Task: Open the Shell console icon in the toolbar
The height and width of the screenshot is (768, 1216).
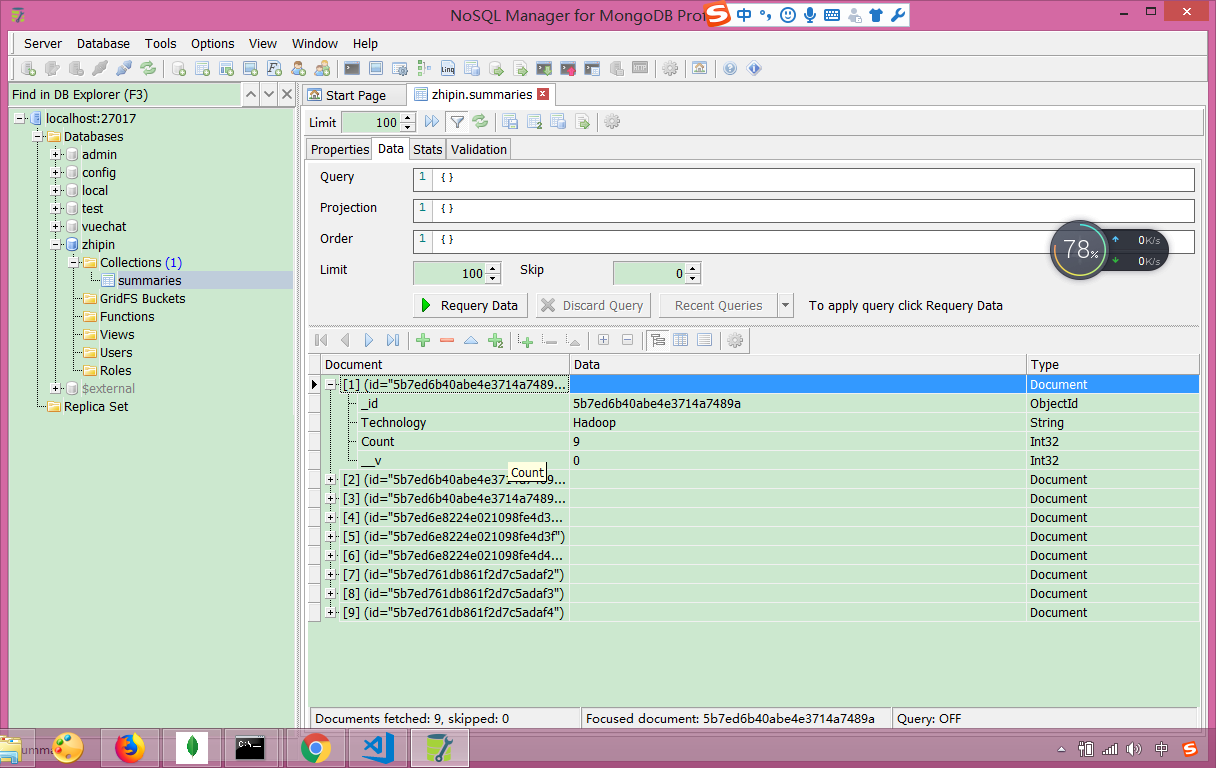Action: [x=352, y=68]
